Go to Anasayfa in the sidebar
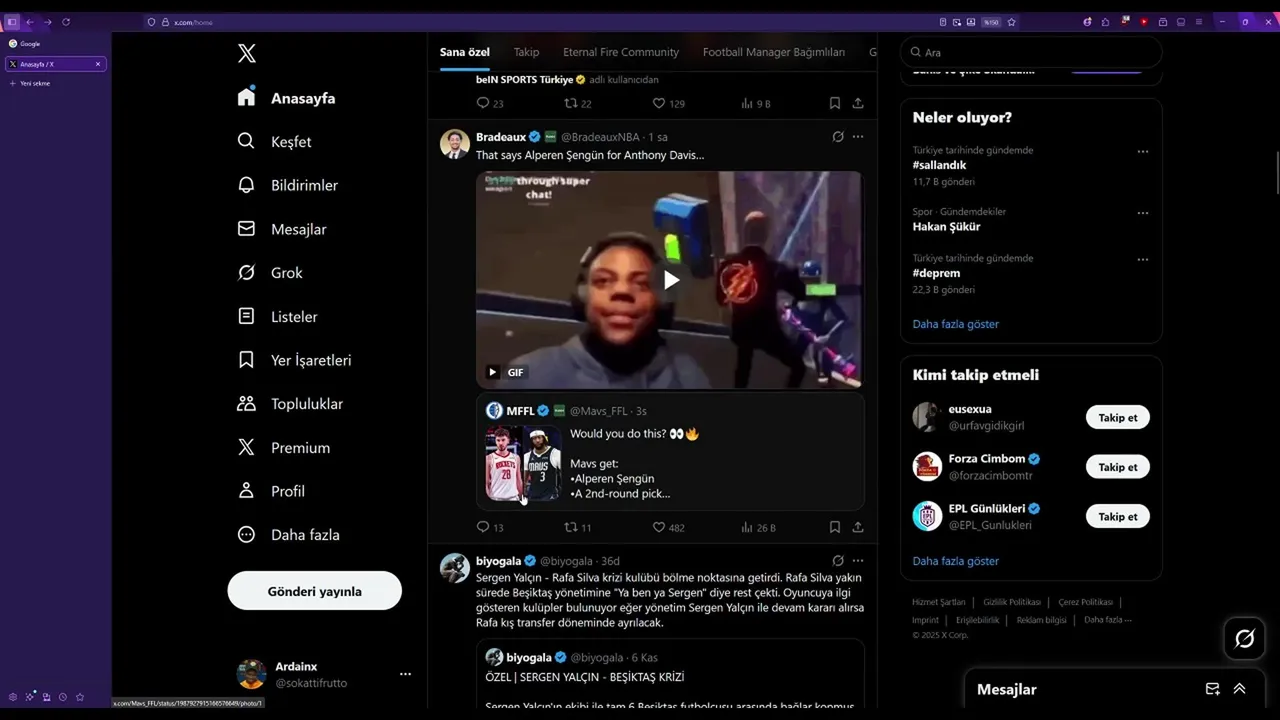This screenshot has height=720, width=1280. pos(287,98)
